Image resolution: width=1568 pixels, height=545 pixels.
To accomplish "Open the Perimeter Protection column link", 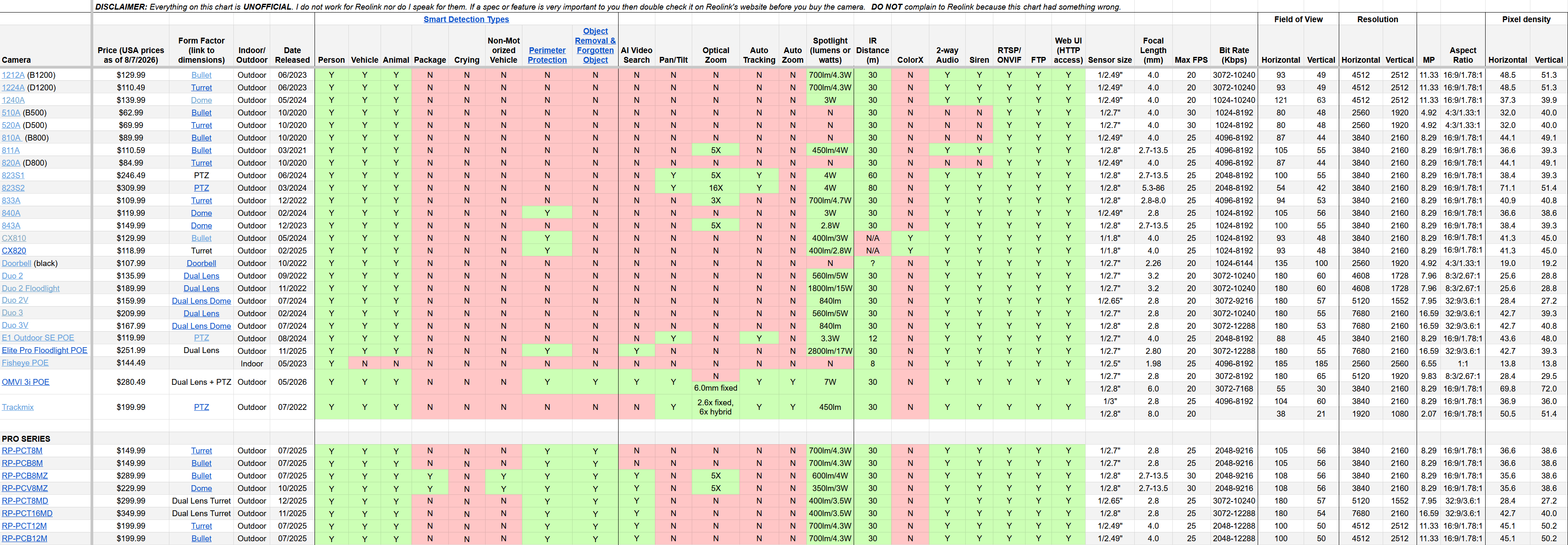I will click(x=547, y=55).
